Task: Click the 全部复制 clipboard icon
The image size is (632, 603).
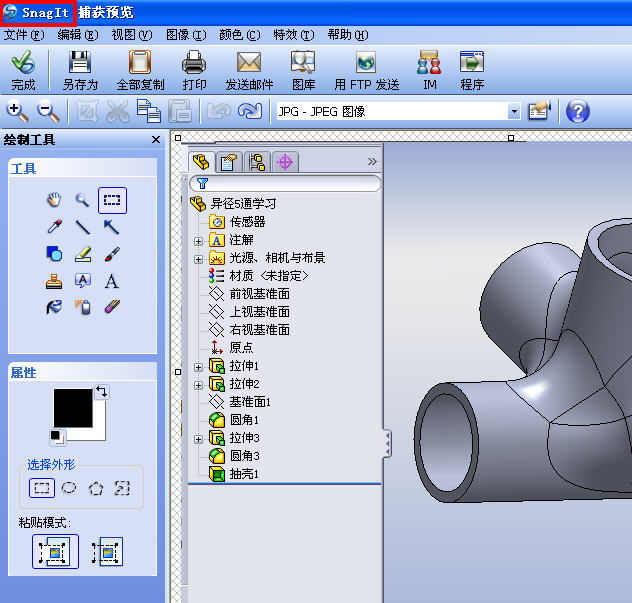Action: coord(140,62)
